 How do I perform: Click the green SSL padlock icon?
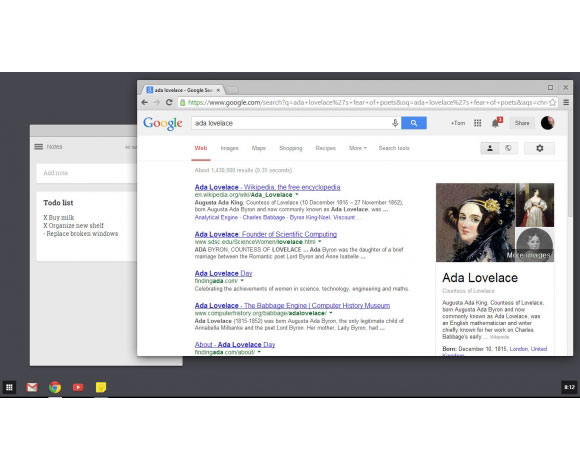click(182, 102)
